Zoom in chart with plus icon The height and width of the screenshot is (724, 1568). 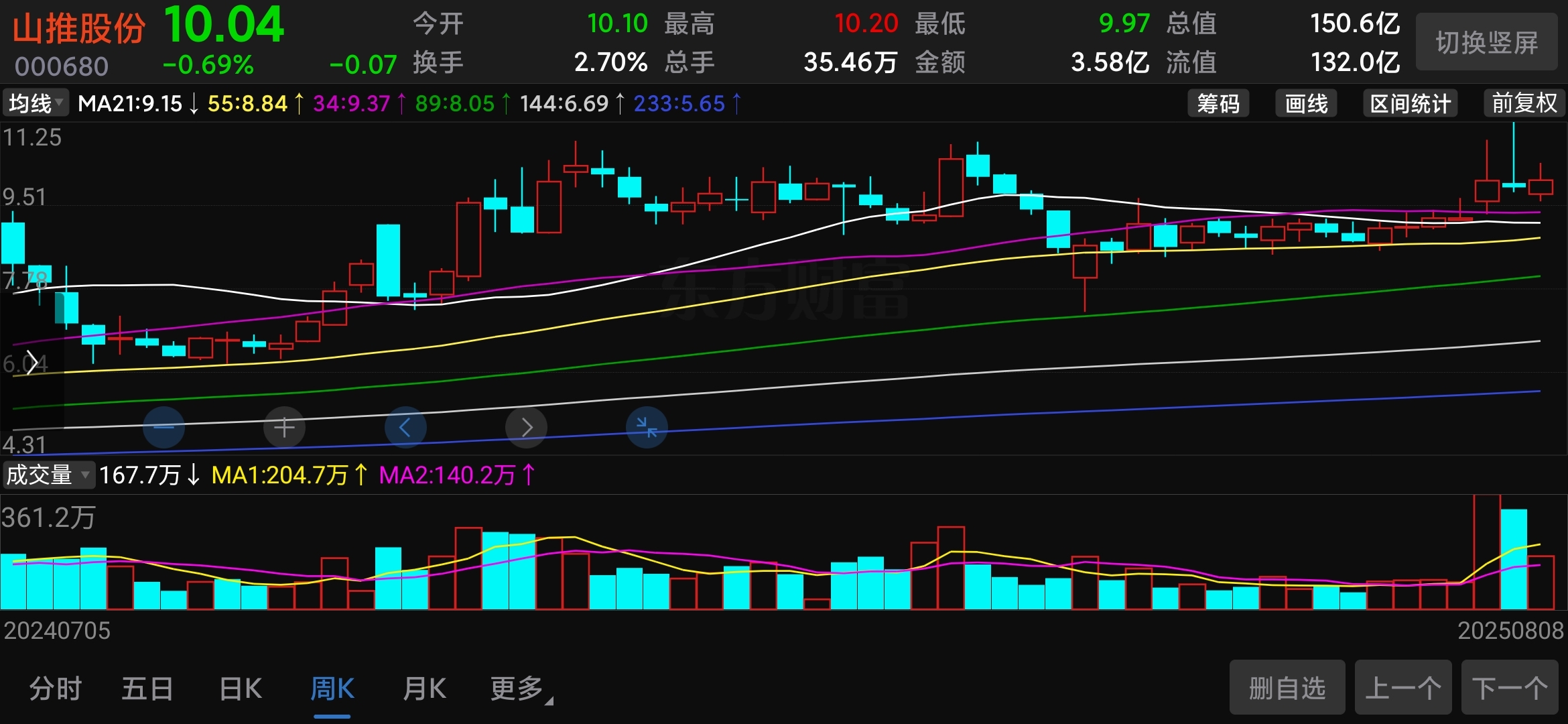point(284,427)
